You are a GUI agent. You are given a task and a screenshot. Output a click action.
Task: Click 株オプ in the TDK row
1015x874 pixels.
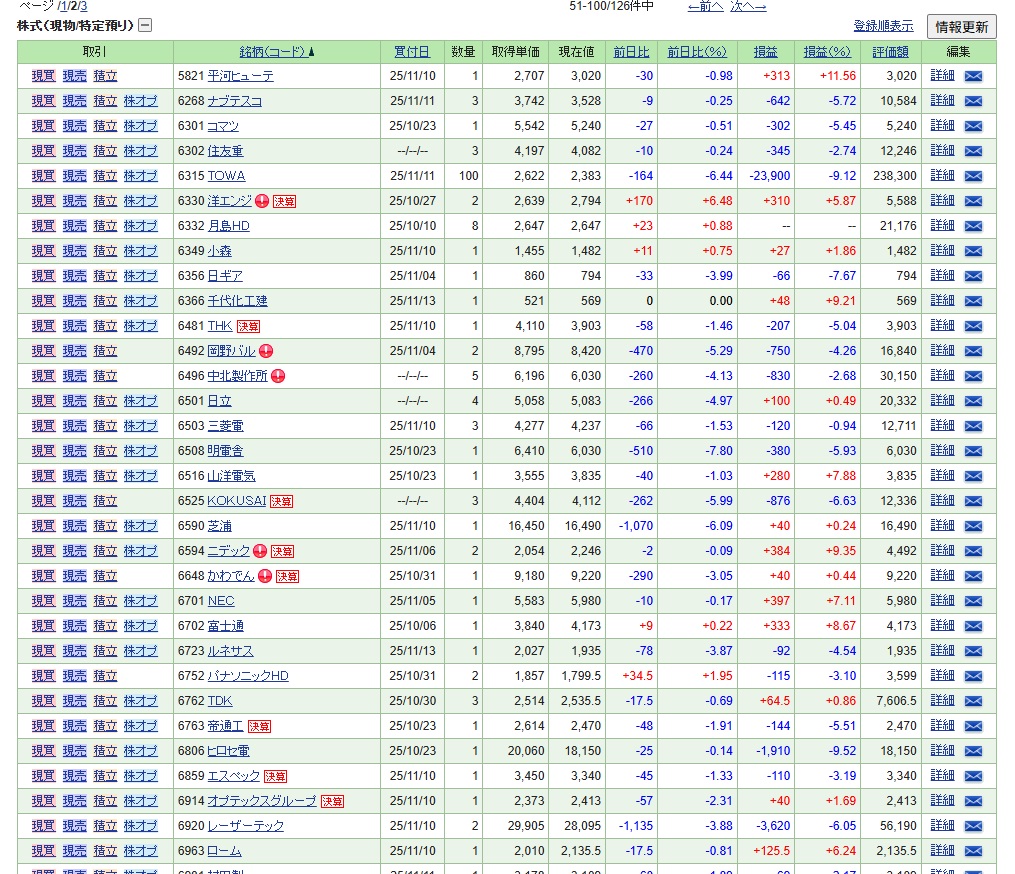coord(140,701)
